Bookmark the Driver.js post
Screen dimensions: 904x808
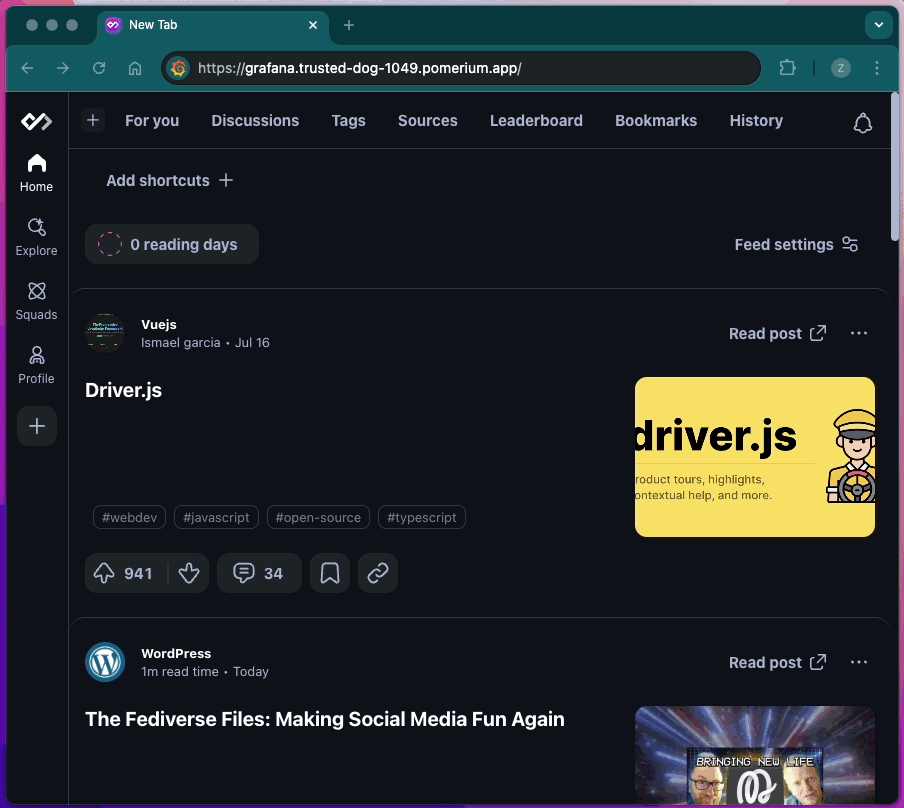coord(329,572)
